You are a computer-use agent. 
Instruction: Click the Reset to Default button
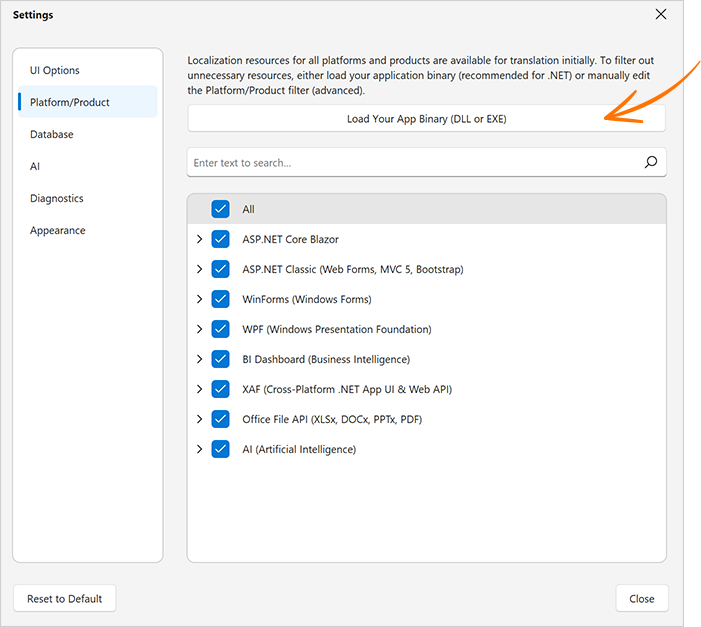click(65, 598)
